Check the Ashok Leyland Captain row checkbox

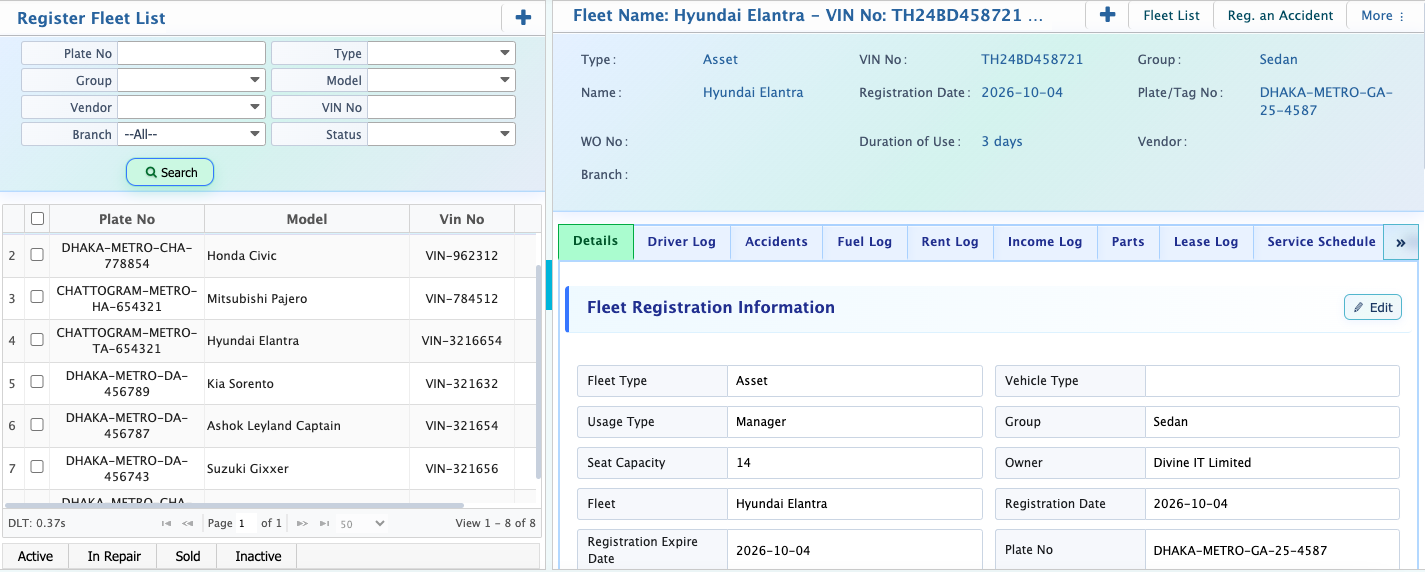pyautogui.click(x=37, y=424)
